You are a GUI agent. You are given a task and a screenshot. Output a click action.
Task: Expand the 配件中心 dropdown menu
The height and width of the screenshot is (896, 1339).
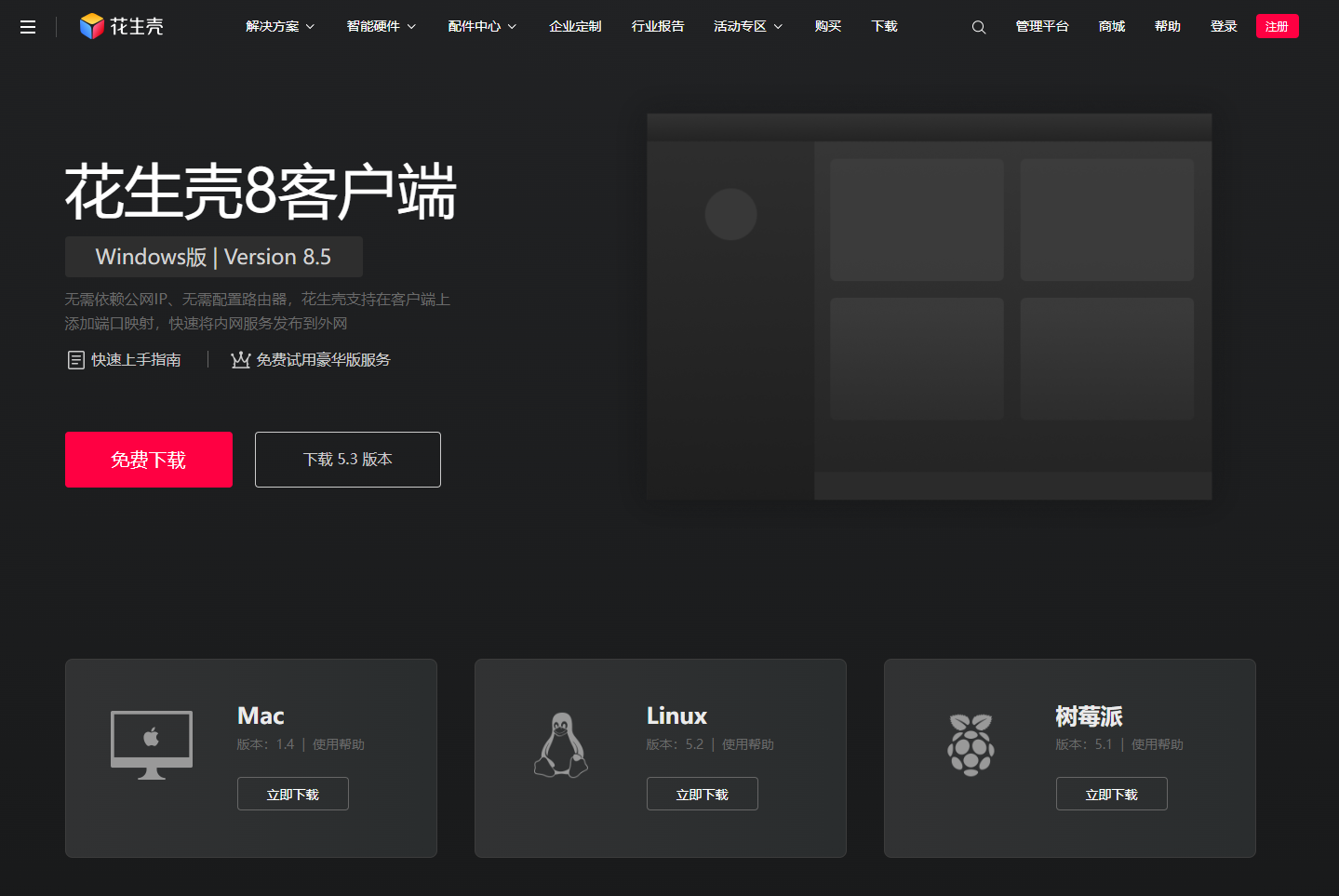click(482, 26)
